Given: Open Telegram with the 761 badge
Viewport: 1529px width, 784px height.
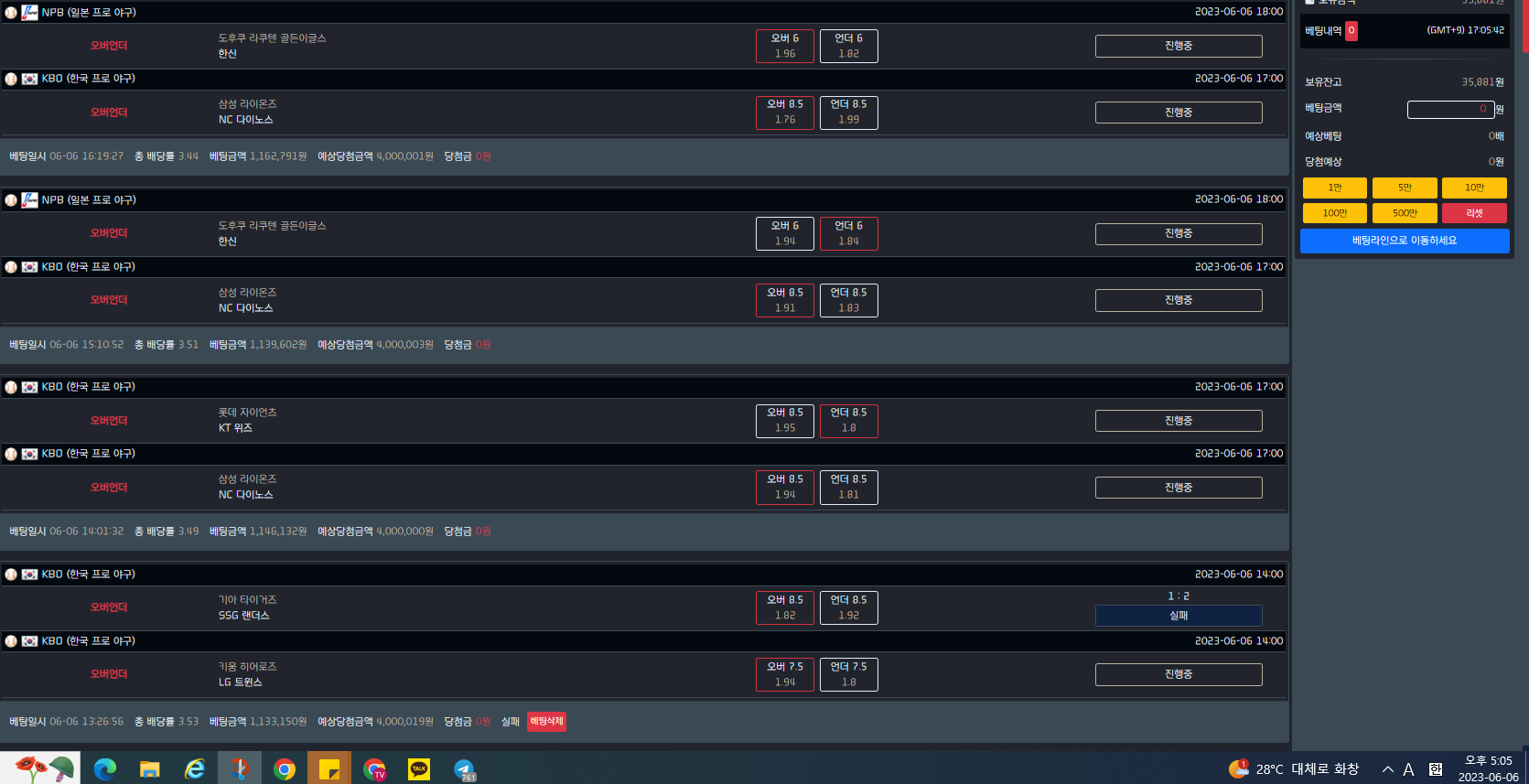Looking at the screenshot, I should (464, 770).
